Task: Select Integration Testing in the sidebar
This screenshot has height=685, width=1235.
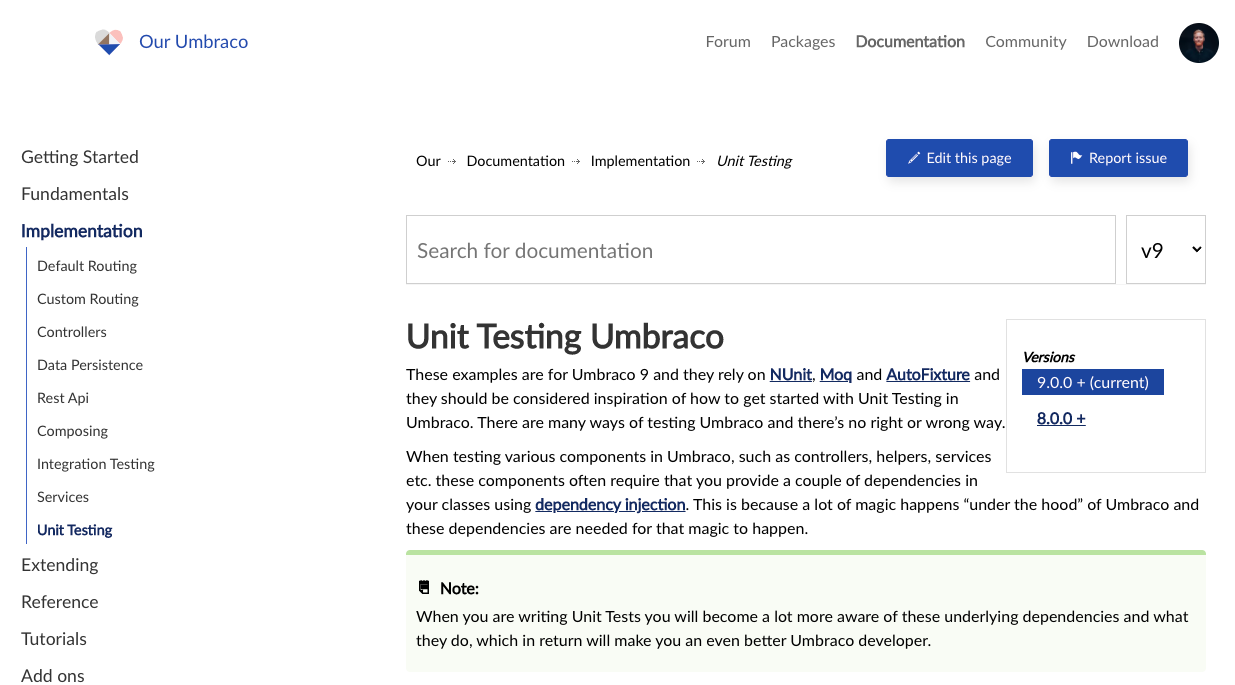Action: click(x=96, y=464)
